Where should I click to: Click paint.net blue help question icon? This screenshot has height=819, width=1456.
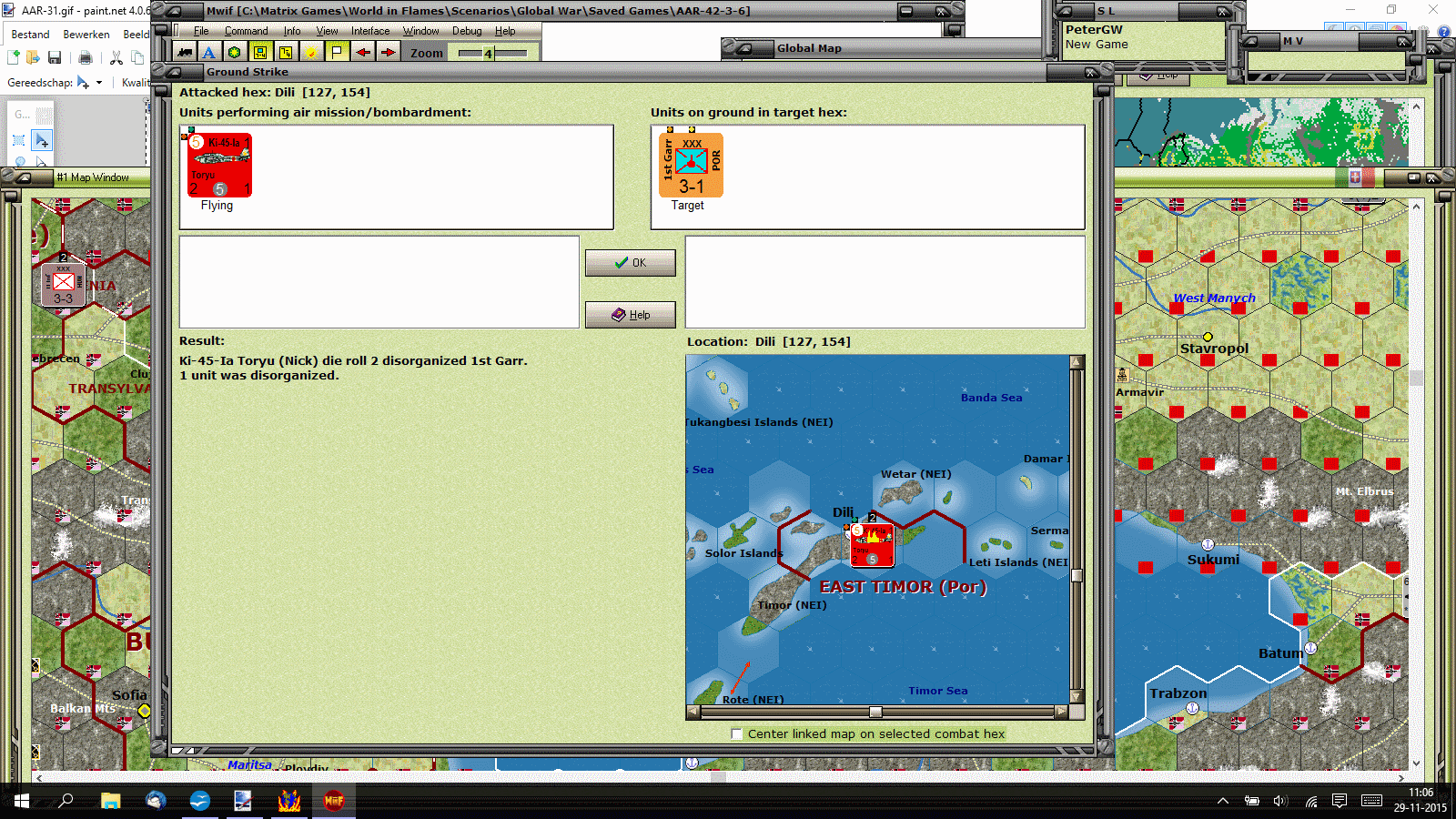click(x=1445, y=32)
